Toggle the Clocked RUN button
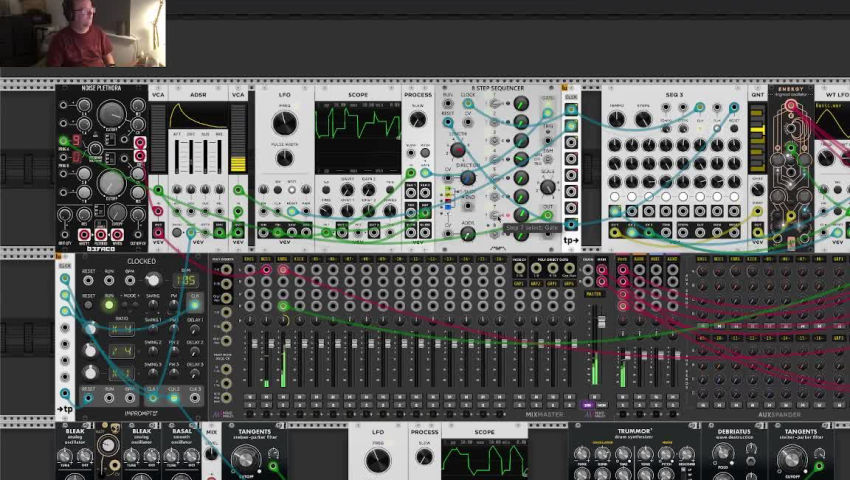Screen dimensions: 850x480 108,305
